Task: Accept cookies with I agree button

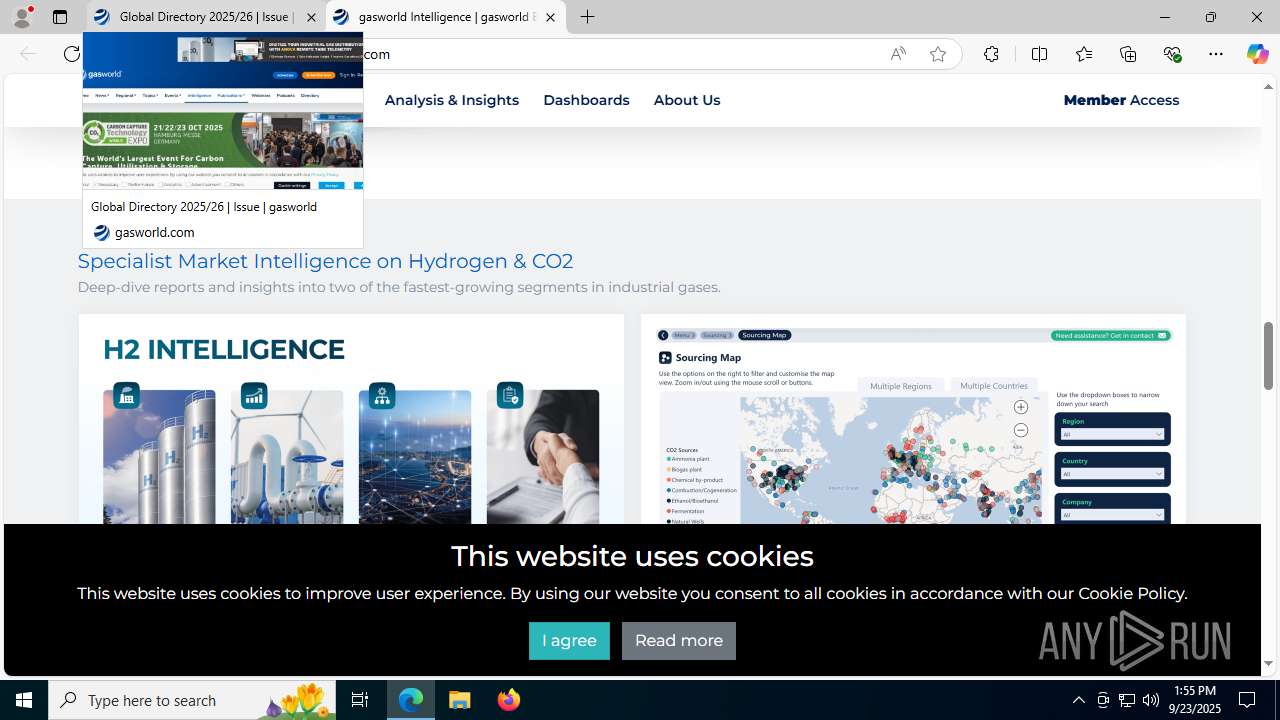Action: [569, 641]
